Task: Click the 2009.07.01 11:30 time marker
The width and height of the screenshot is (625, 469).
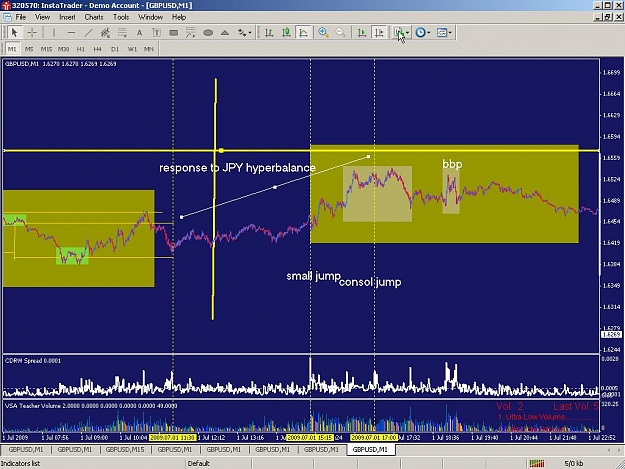Action: [172, 438]
